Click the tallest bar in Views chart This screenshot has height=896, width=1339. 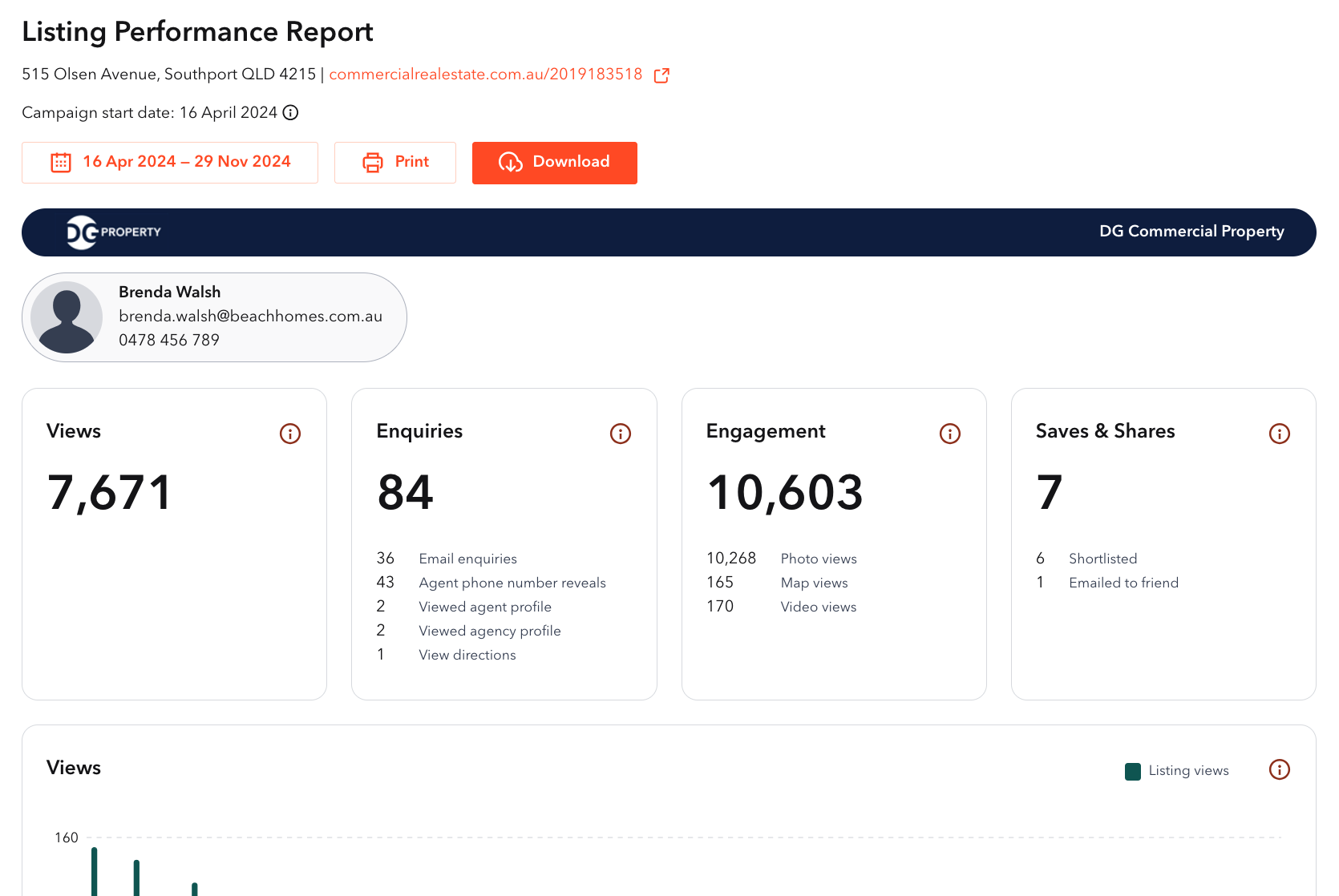tap(95, 872)
